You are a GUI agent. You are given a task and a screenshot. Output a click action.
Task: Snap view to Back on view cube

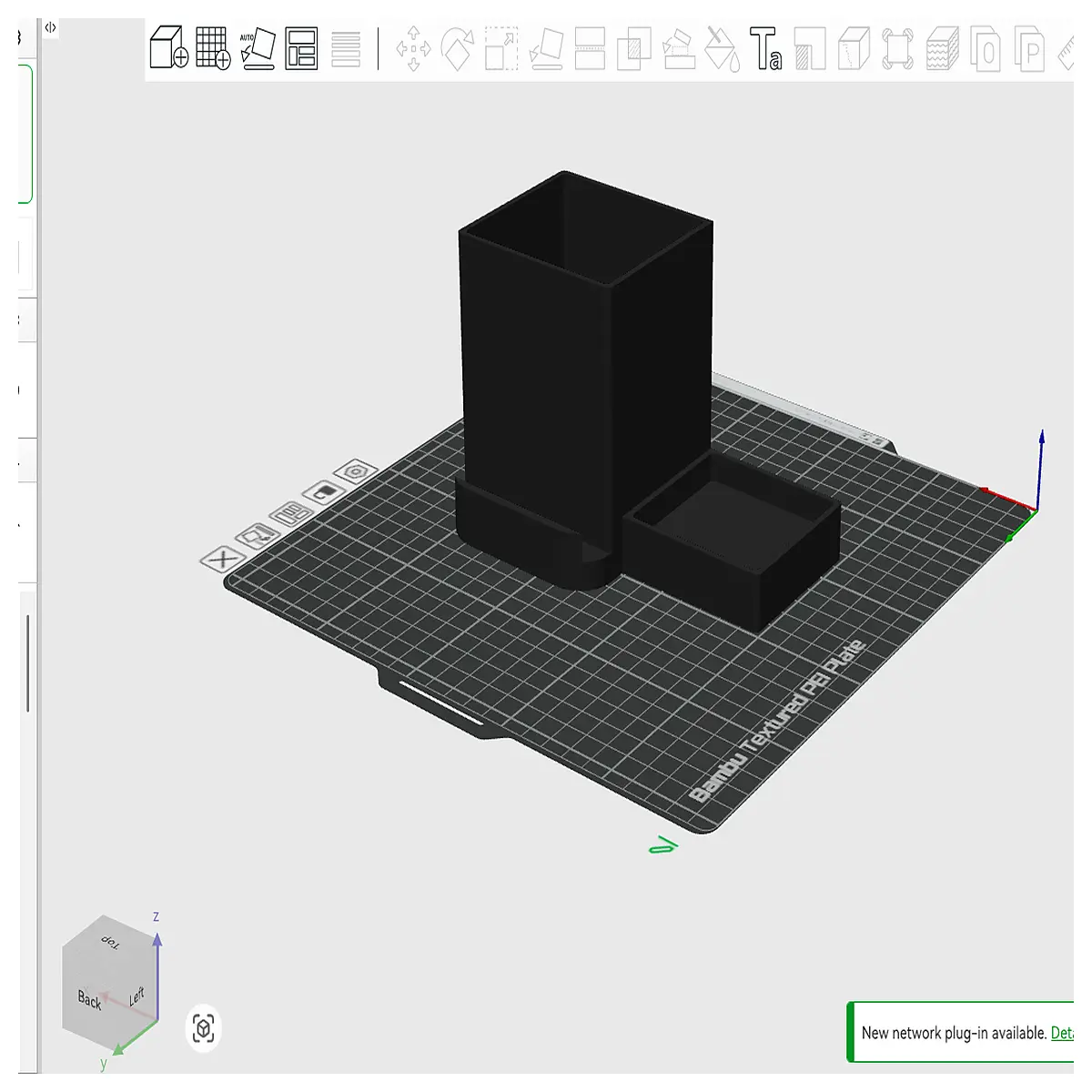click(x=88, y=998)
